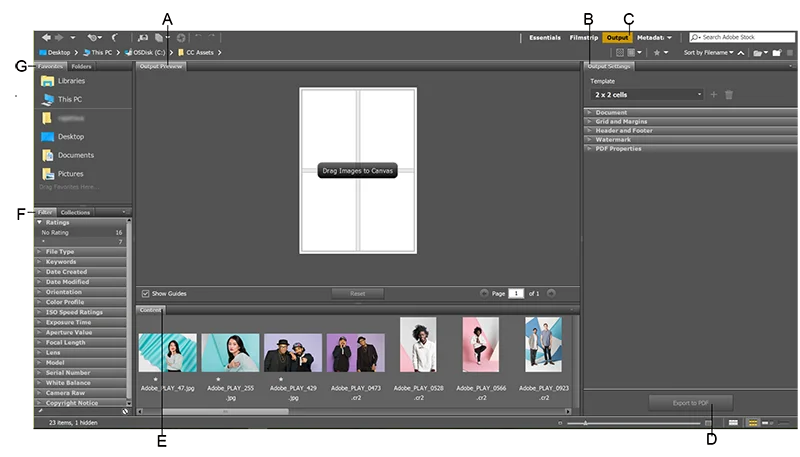Switch to the Filmstrip workspace
800x457 pixels.
pyautogui.click(x=584, y=38)
